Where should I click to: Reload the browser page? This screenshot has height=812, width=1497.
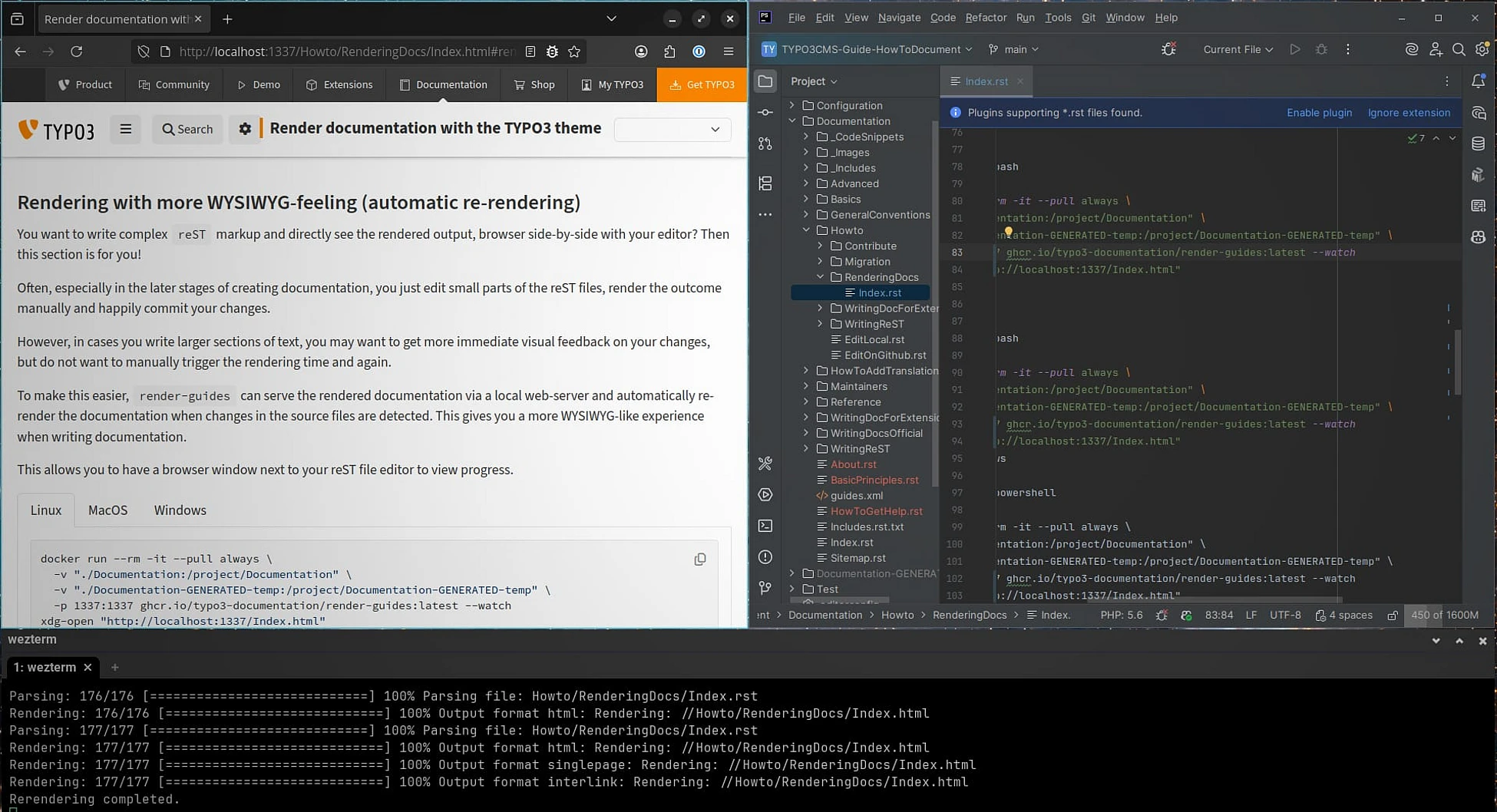click(x=76, y=51)
